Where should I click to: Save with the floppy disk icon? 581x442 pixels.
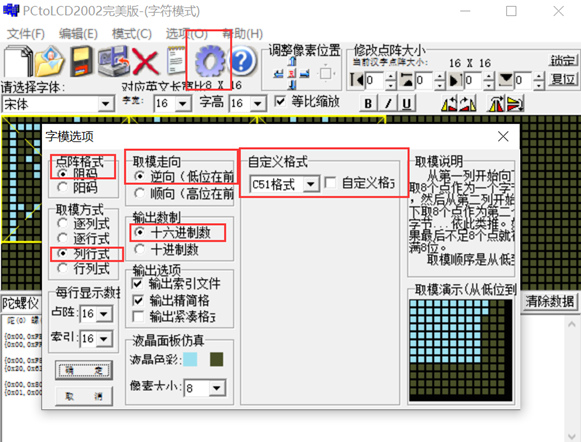(82, 61)
